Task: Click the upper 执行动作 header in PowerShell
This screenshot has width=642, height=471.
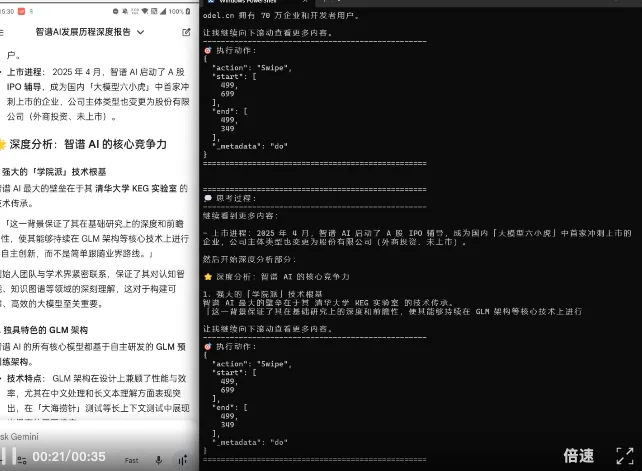Action: 236,50
